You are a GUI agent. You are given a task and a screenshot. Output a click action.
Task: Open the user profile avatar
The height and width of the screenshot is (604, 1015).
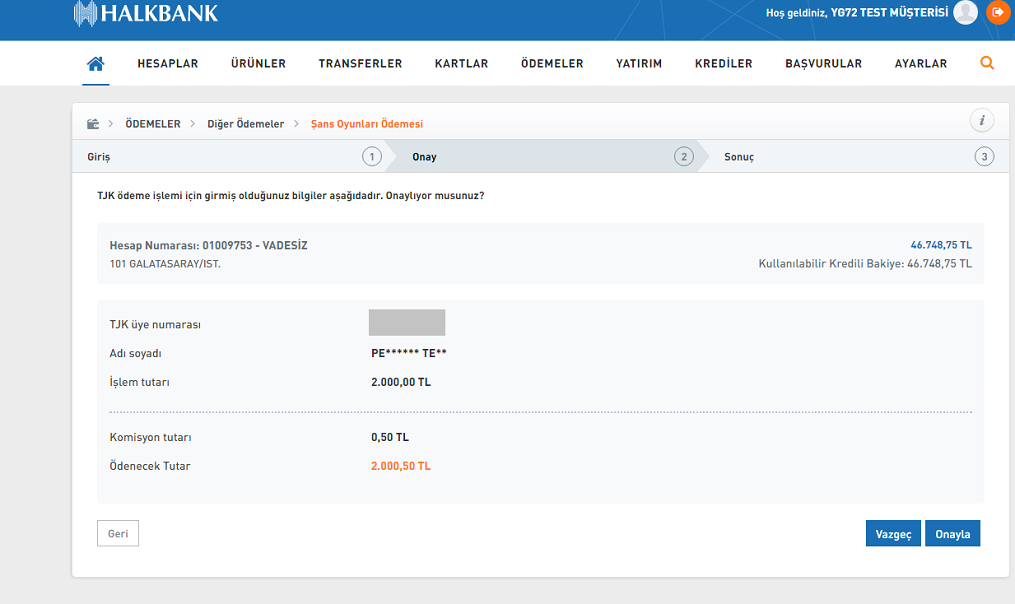[965, 12]
